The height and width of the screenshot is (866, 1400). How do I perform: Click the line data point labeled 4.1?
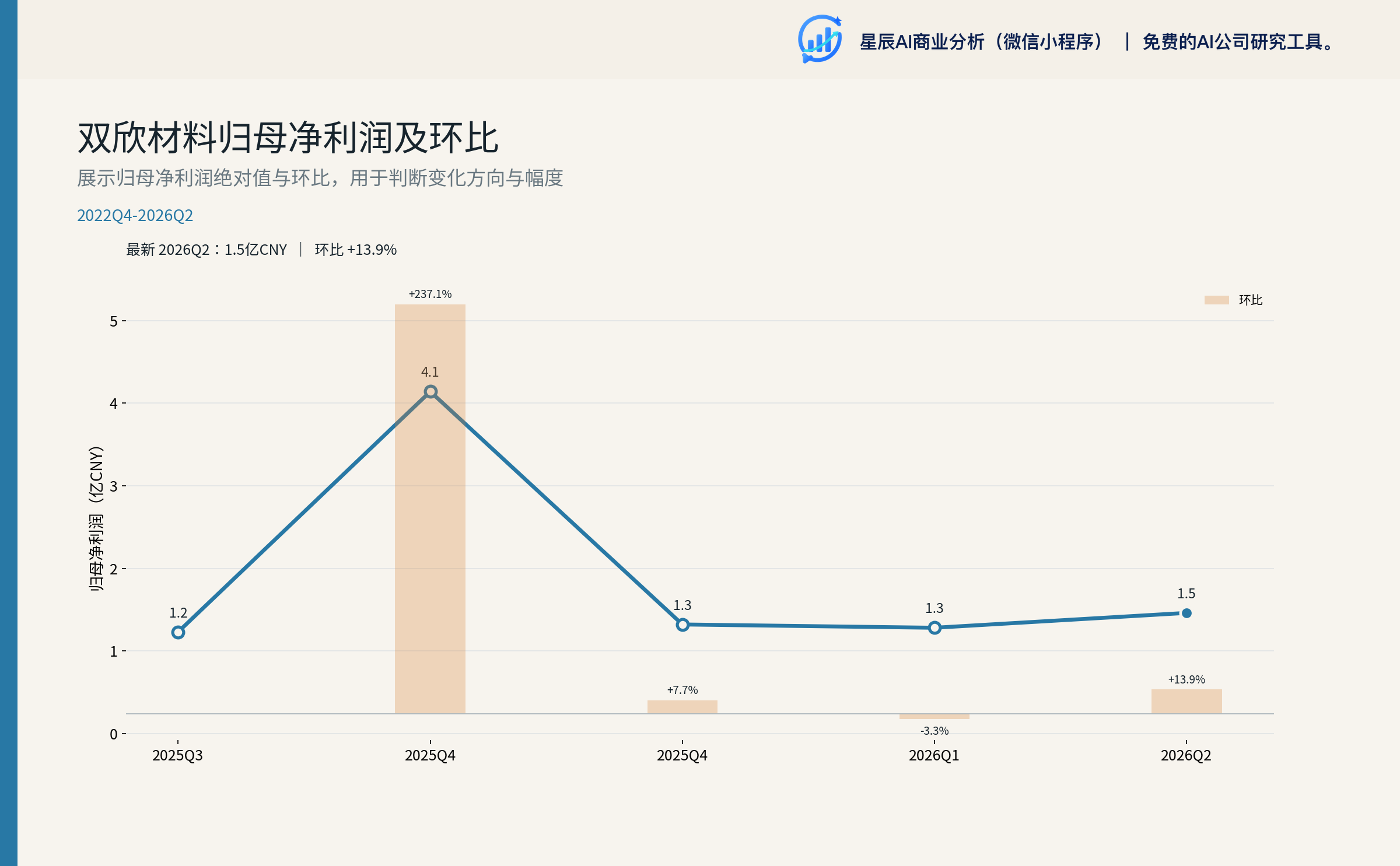click(430, 391)
